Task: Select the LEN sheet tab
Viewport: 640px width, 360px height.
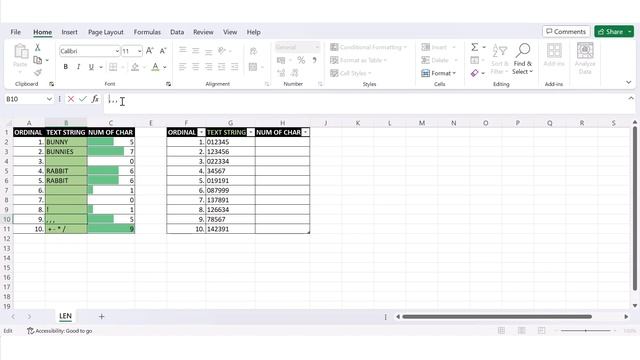Action: (x=65, y=316)
